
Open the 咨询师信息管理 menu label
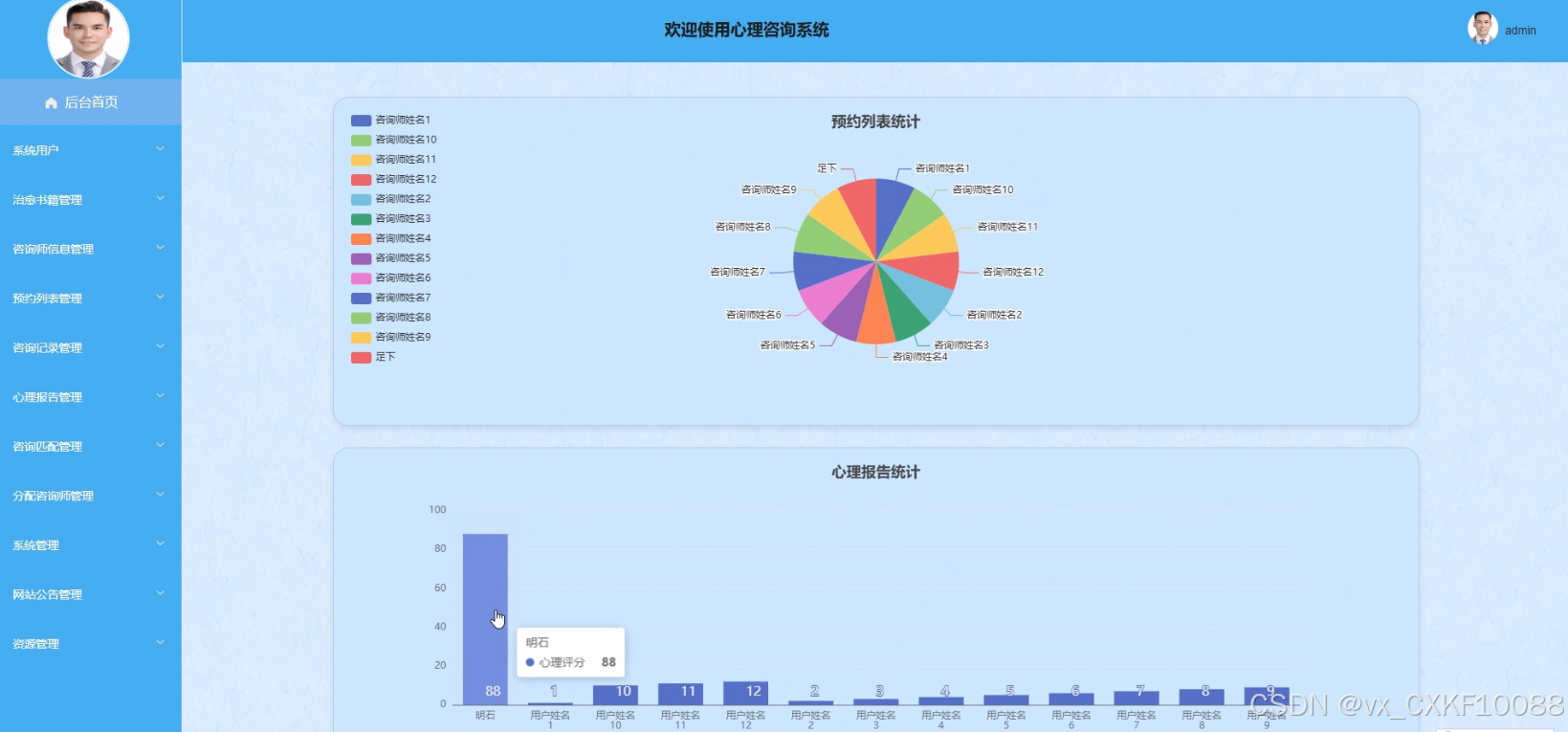point(53,249)
